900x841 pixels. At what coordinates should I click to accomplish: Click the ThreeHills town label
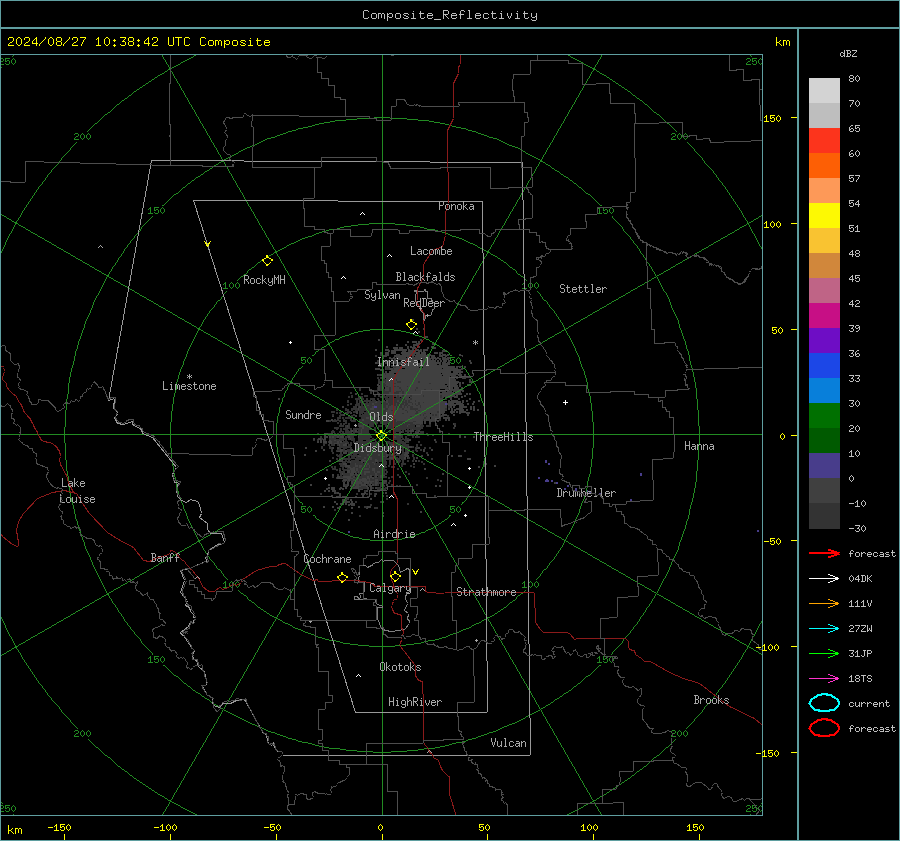(503, 437)
